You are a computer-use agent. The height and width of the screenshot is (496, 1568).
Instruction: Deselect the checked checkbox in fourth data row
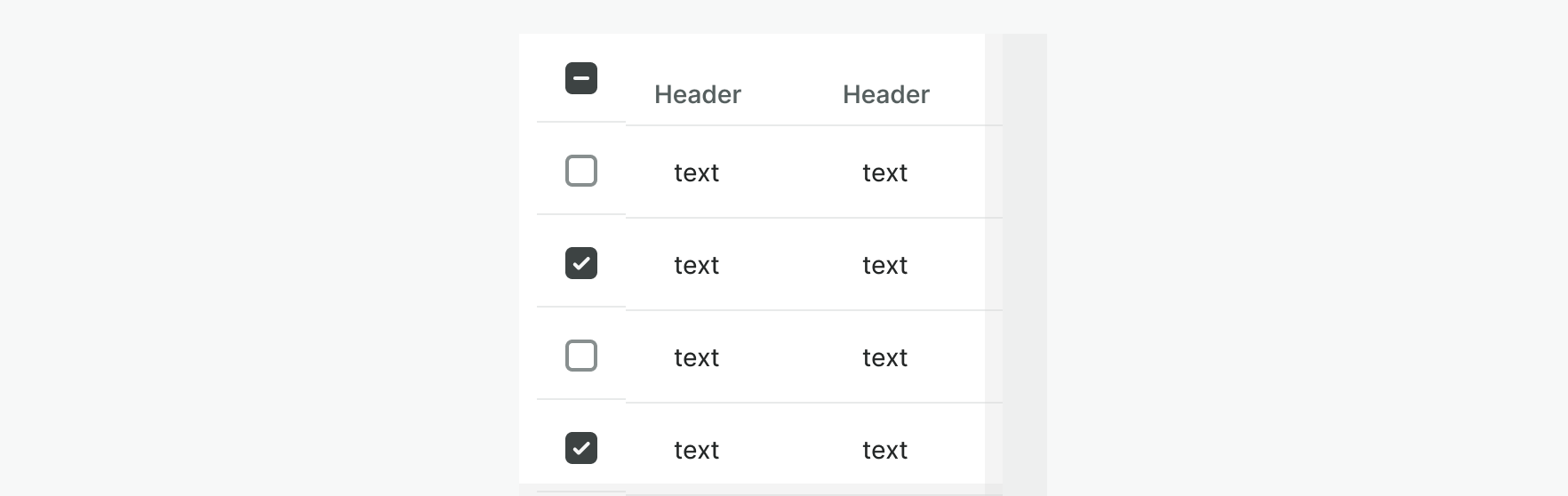pos(581,448)
